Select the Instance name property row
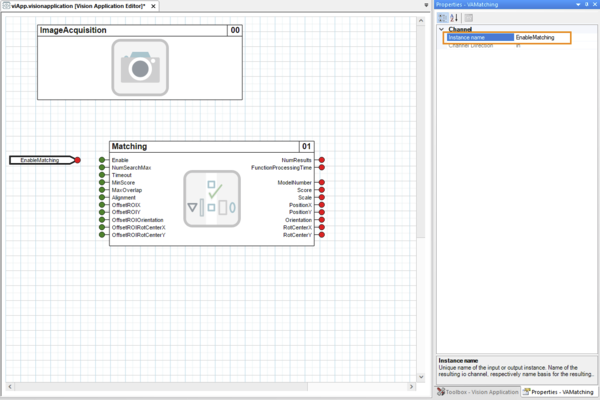The height and width of the screenshot is (400, 600). [x=508, y=38]
